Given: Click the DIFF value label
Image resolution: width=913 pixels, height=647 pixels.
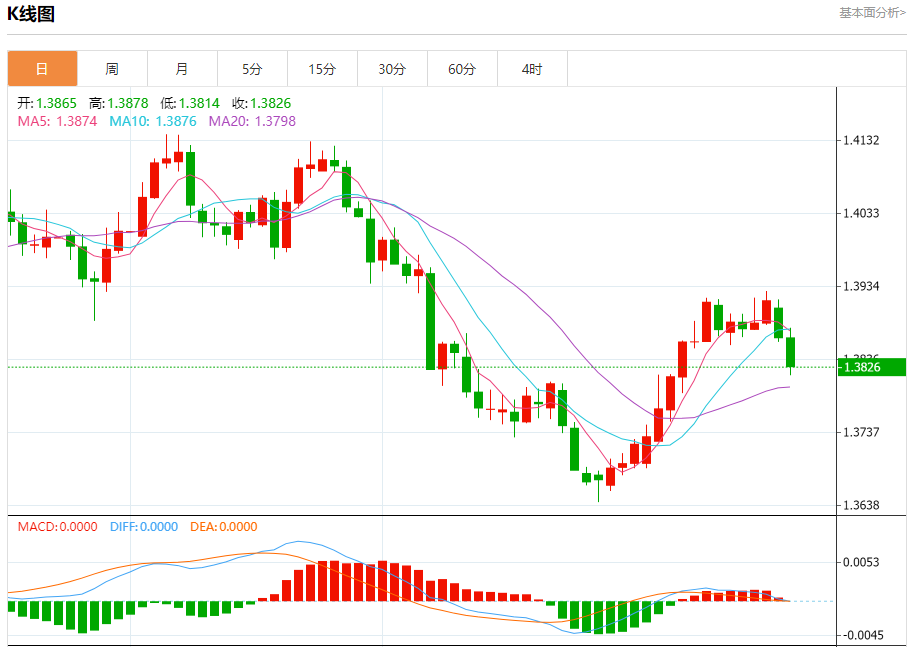Looking at the screenshot, I should pos(143,526).
